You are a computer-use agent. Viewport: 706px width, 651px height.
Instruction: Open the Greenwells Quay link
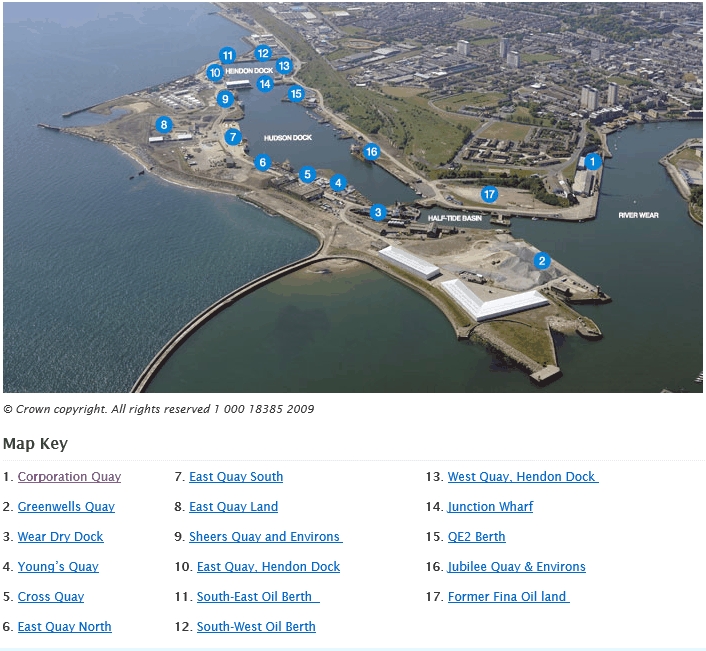[66, 507]
